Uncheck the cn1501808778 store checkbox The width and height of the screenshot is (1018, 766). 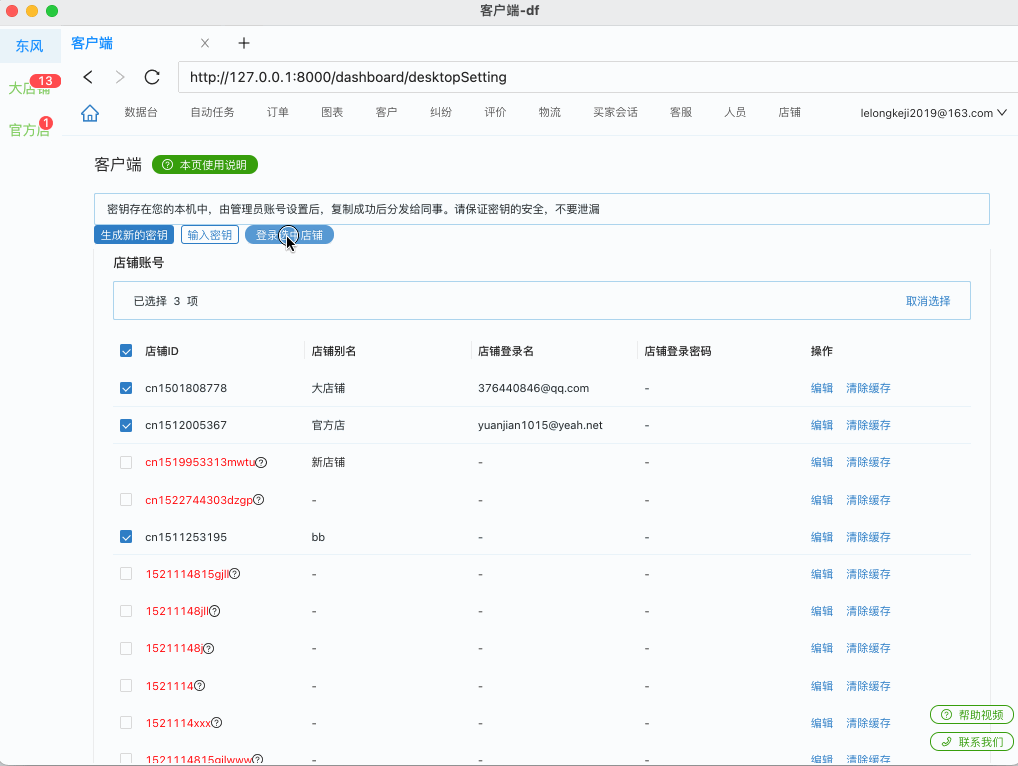(x=126, y=388)
